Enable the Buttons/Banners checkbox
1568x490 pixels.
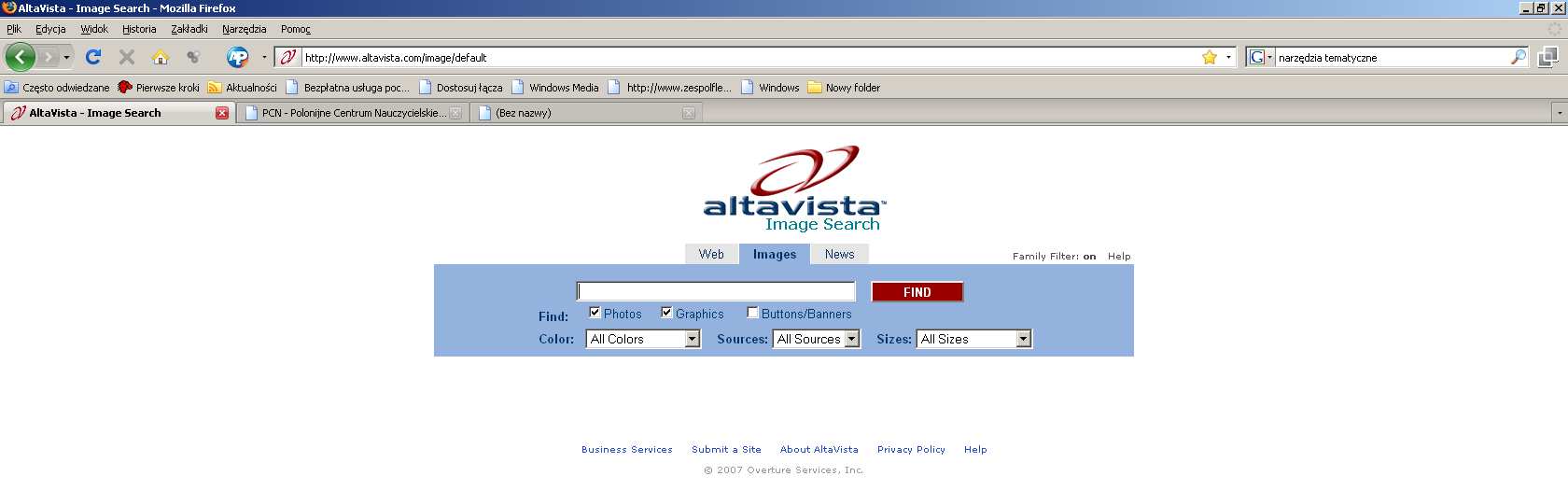(x=752, y=313)
